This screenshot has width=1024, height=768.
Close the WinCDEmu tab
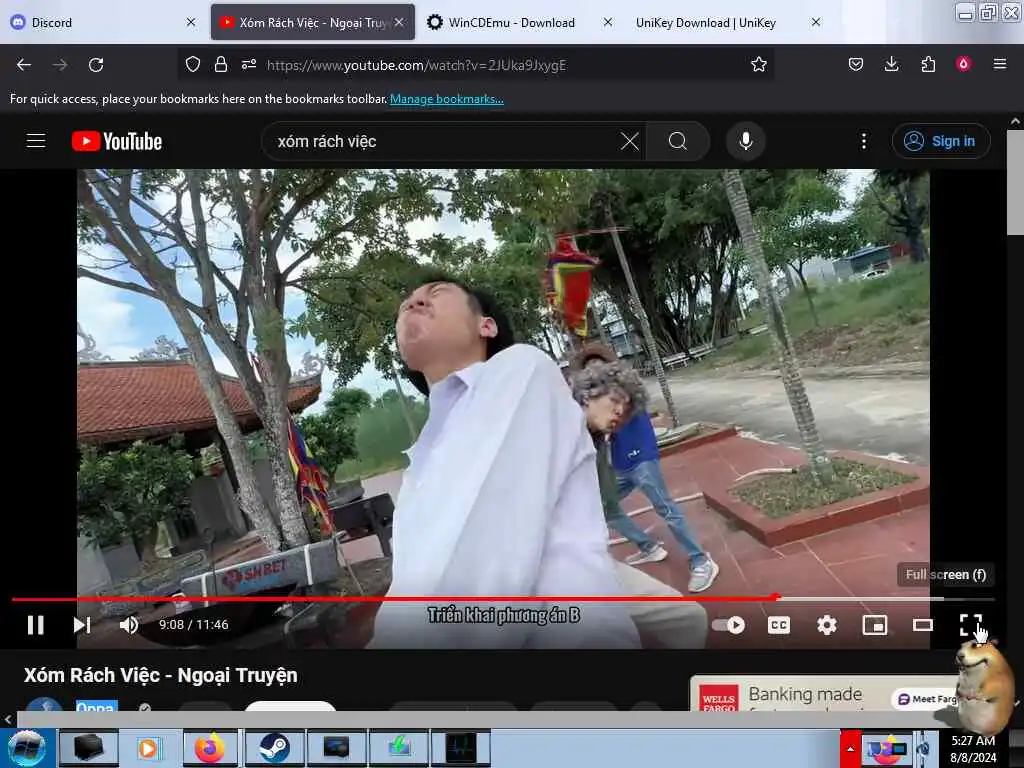pos(607,22)
